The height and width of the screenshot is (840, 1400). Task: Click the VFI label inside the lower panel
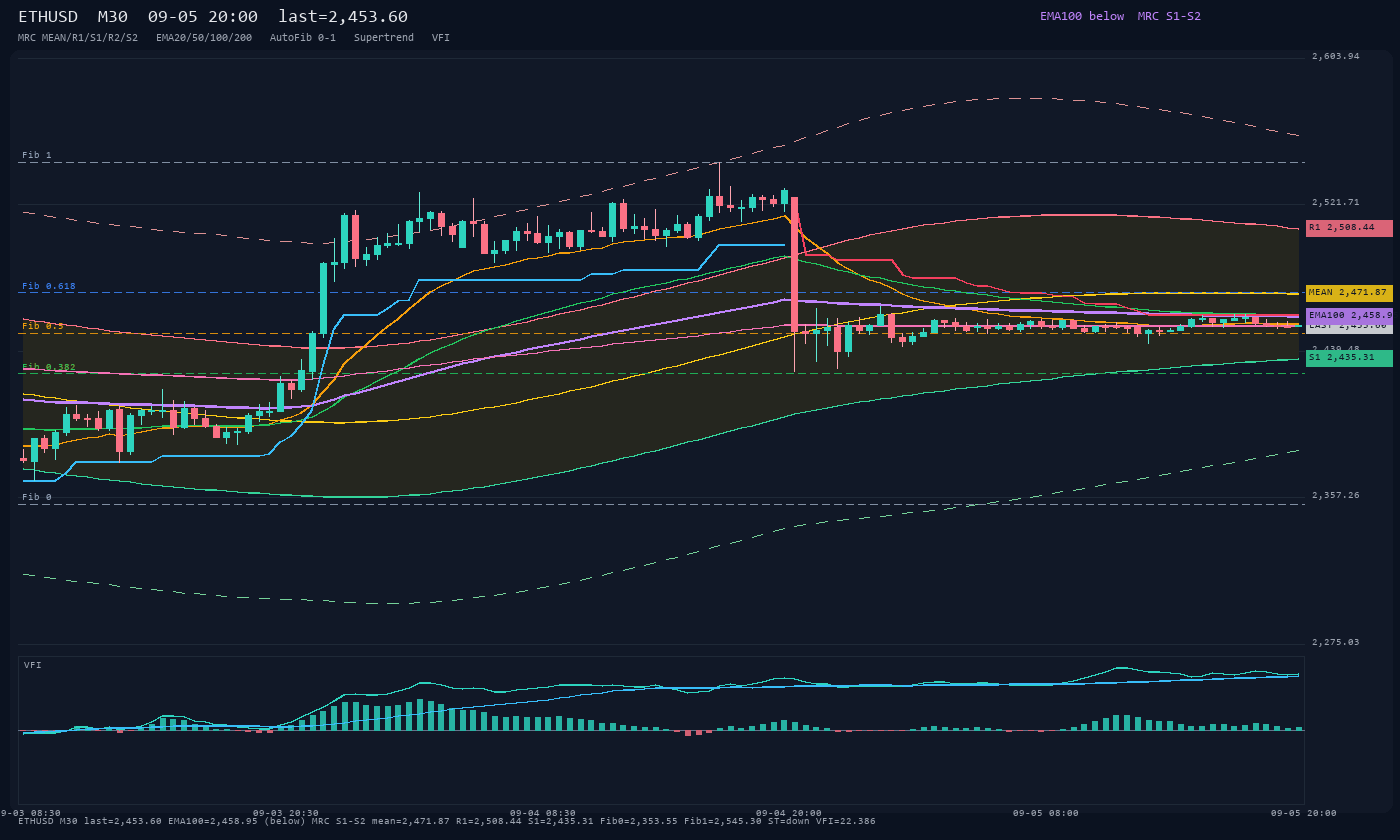click(33, 665)
